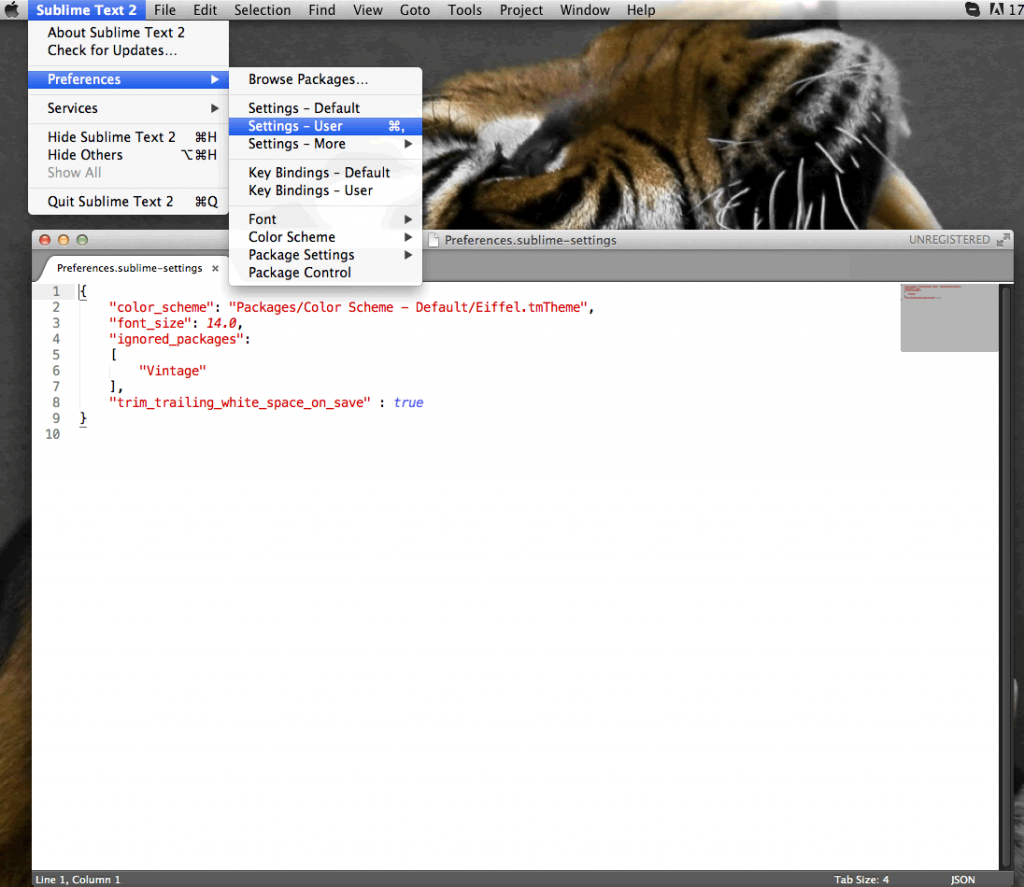Click the document icon in title bar
Image resolution: width=1024 pixels, height=887 pixels.
pos(434,240)
